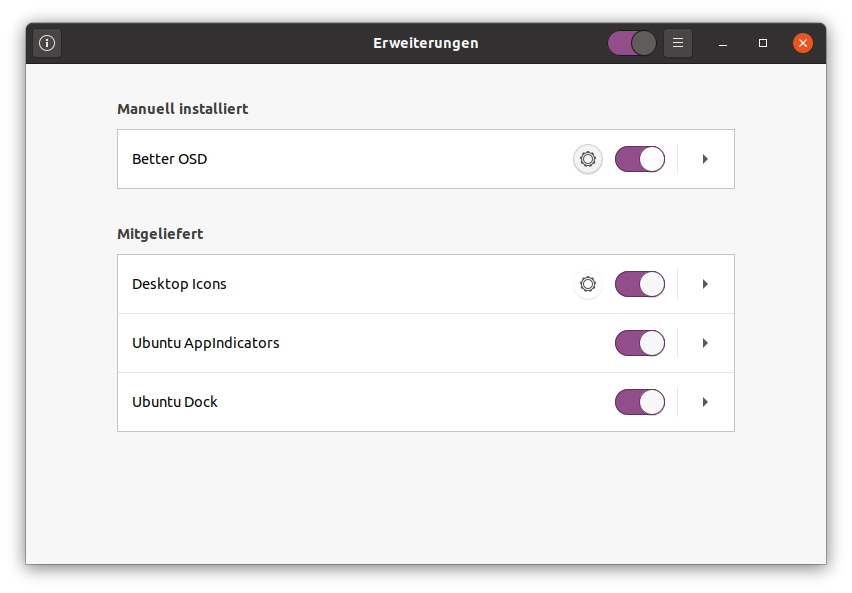This screenshot has height=593, width=852.
Task: Minimize the Erweiterungen window
Action: coord(723,43)
